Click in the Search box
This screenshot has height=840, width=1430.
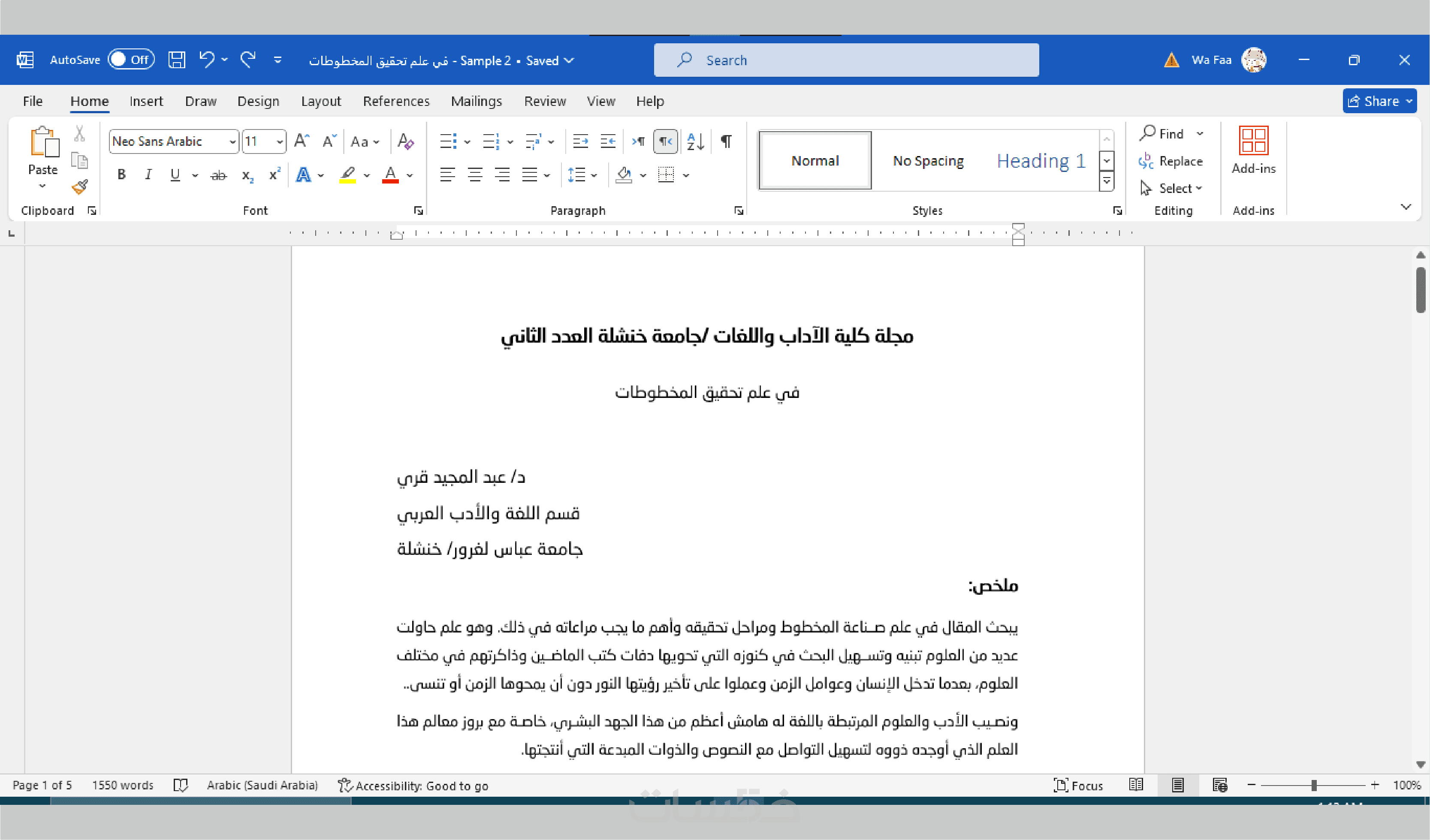[x=845, y=60]
